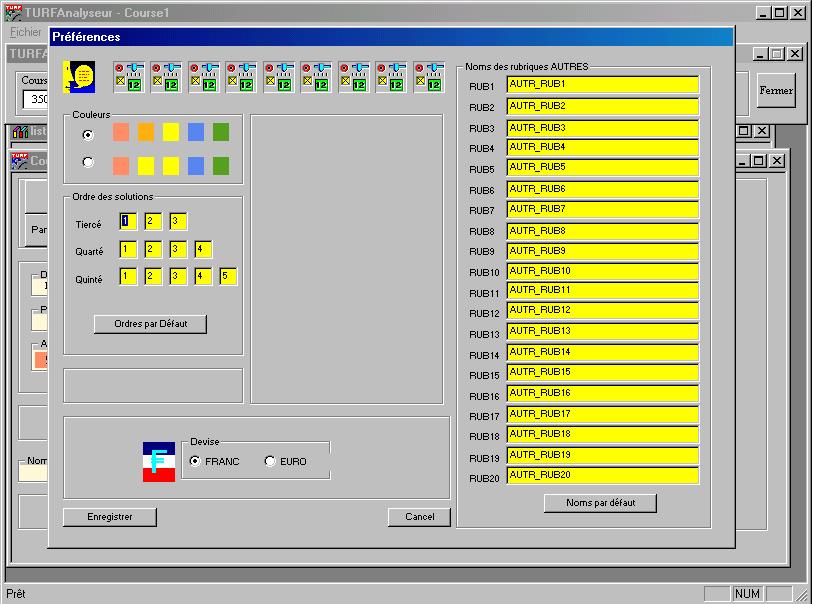Click the seventh '12' settings icon in the row
The height and width of the screenshot is (604, 813).
[x=354, y=77]
